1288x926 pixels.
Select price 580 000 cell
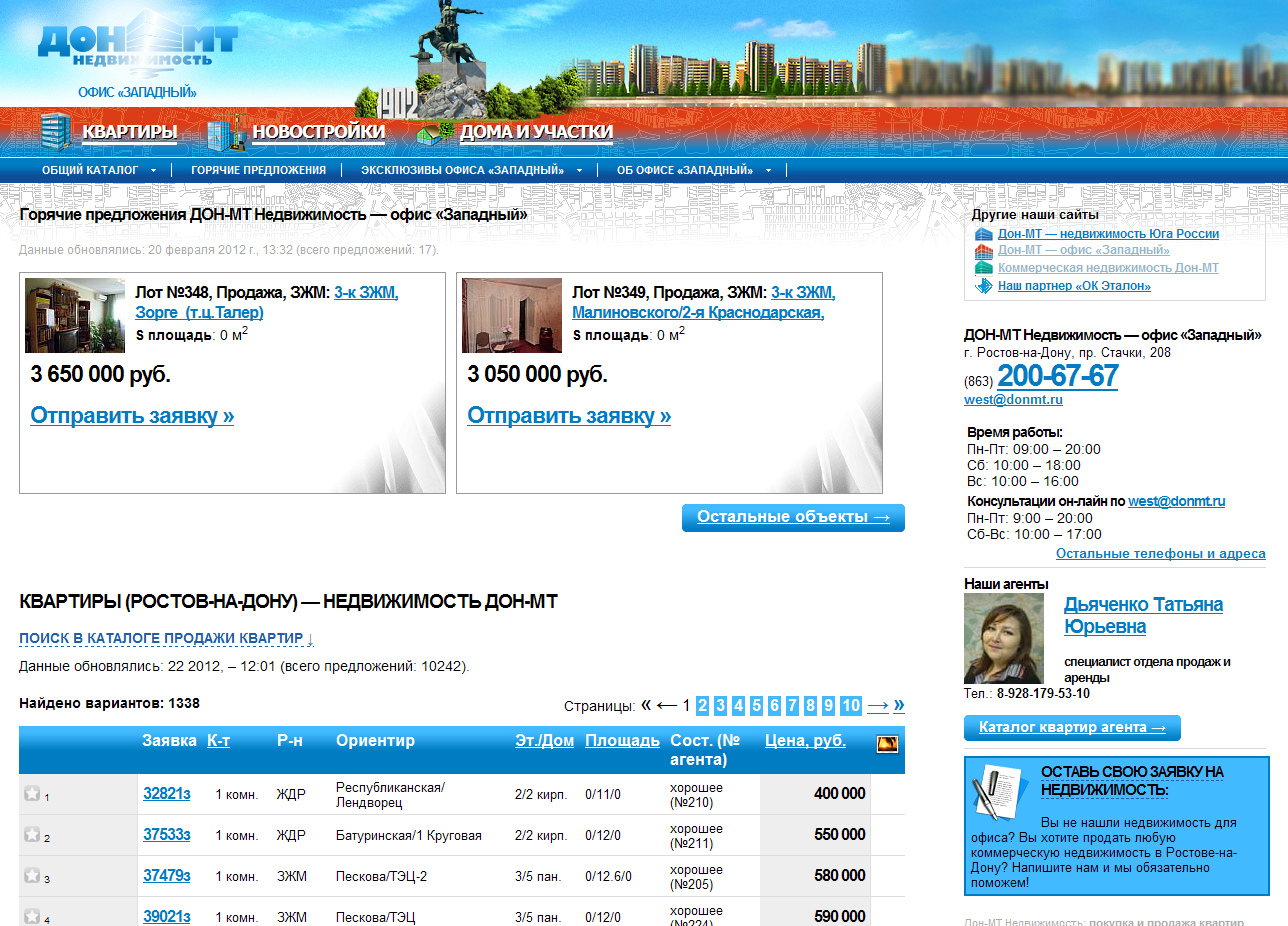click(815, 875)
